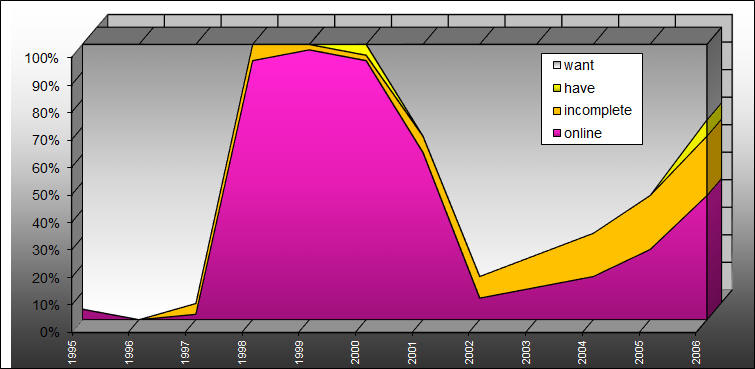This screenshot has width=755, height=369.
Task: Select the 'online' legend label
Action: (x=583, y=133)
